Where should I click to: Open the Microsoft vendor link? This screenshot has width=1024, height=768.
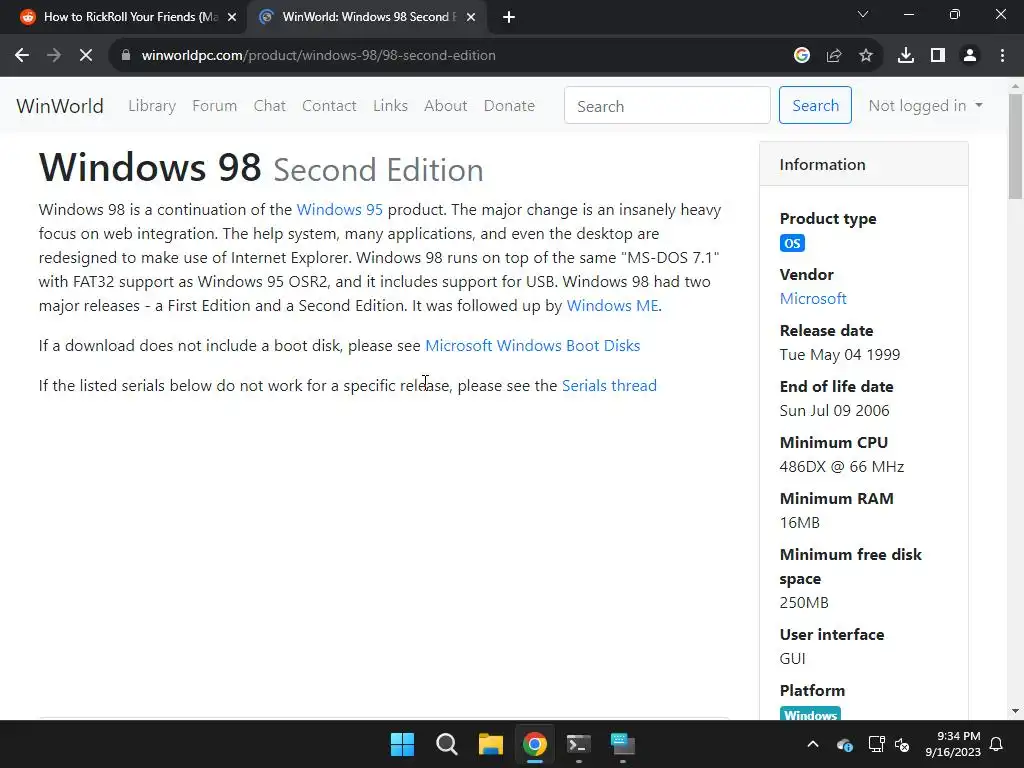click(x=813, y=298)
